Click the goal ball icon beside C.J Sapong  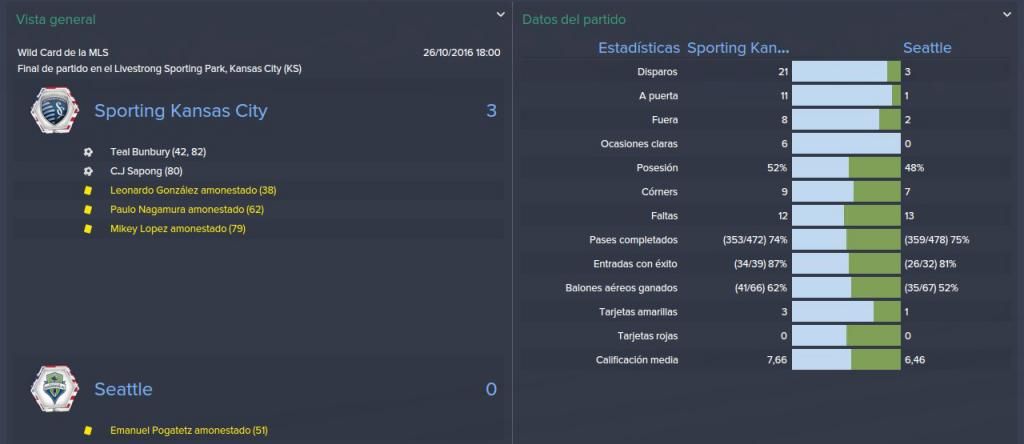point(88,171)
